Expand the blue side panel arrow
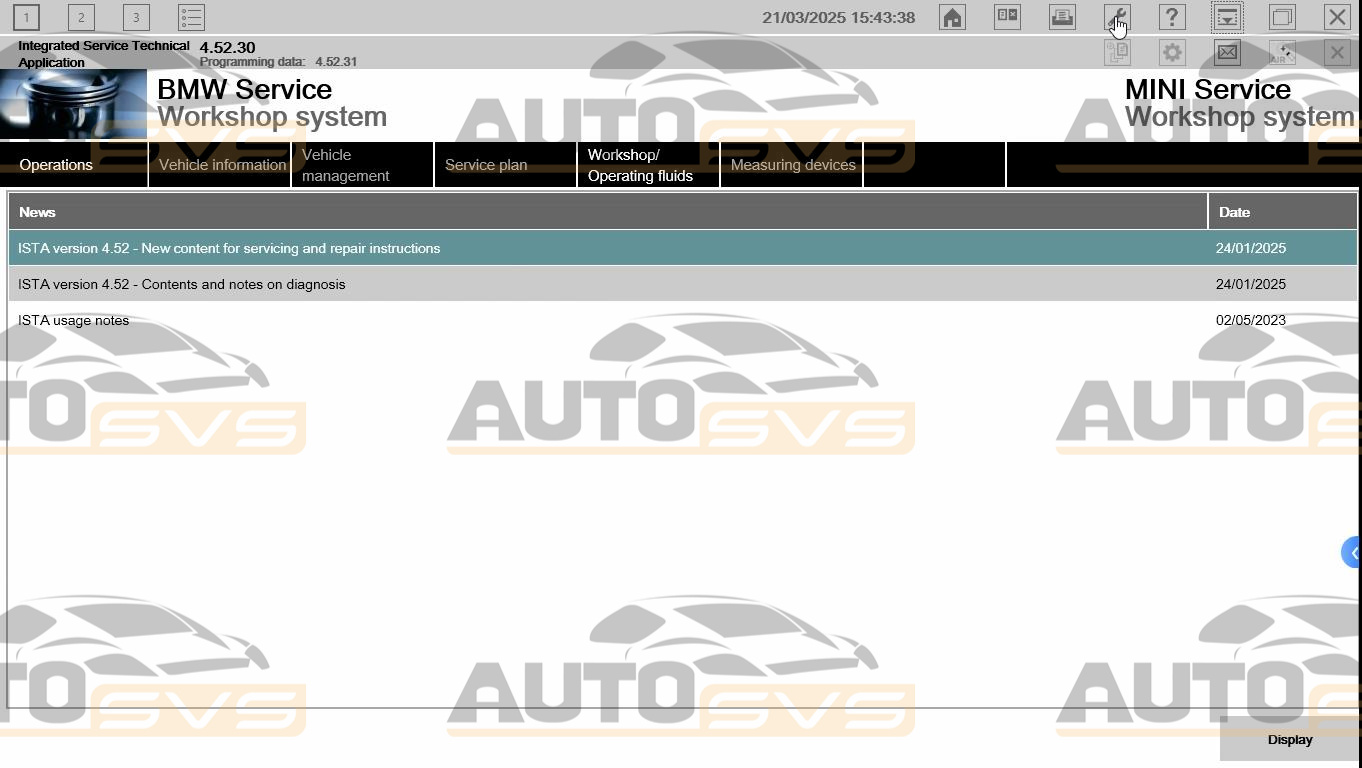Image resolution: width=1362 pixels, height=768 pixels. point(1352,552)
